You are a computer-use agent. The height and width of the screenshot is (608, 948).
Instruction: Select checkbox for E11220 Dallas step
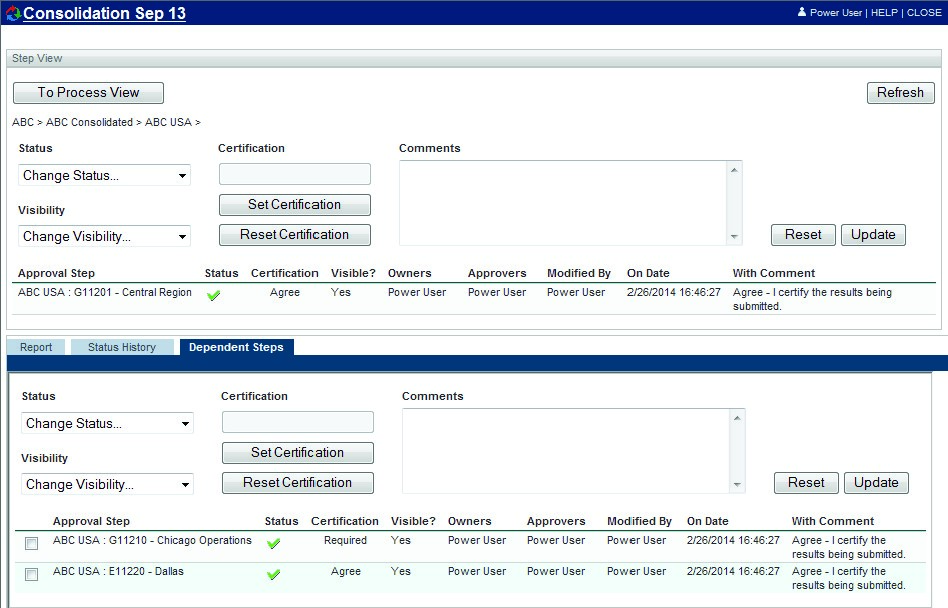point(32,574)
